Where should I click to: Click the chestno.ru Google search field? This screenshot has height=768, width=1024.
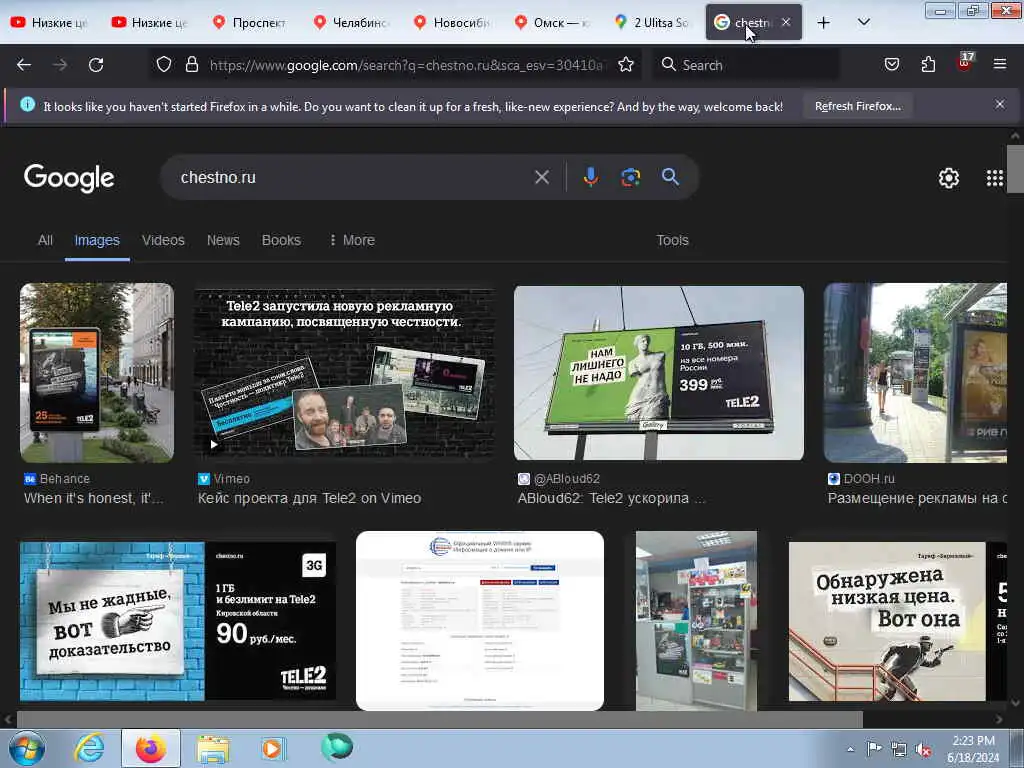click(x=353, y=177)
